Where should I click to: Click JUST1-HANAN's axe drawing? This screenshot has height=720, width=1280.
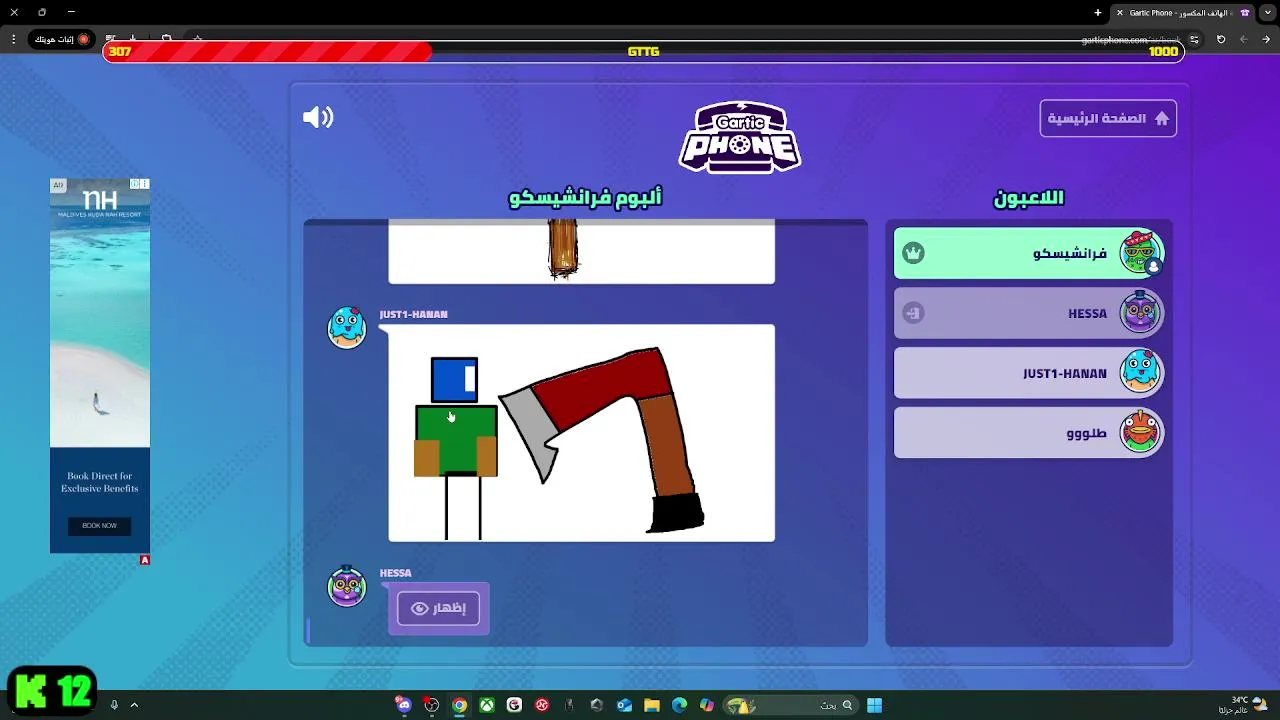[581, 432]
